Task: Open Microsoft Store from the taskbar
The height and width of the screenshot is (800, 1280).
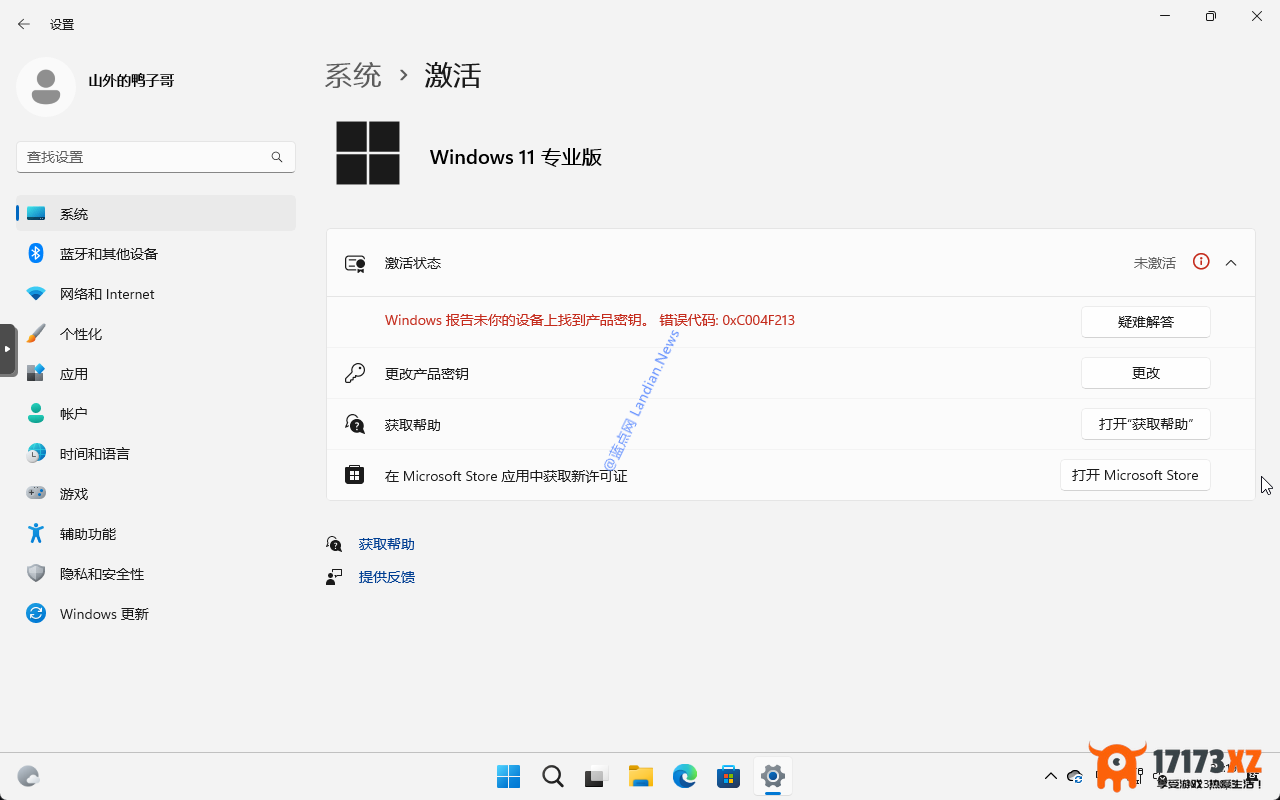Action: (728, 776)
